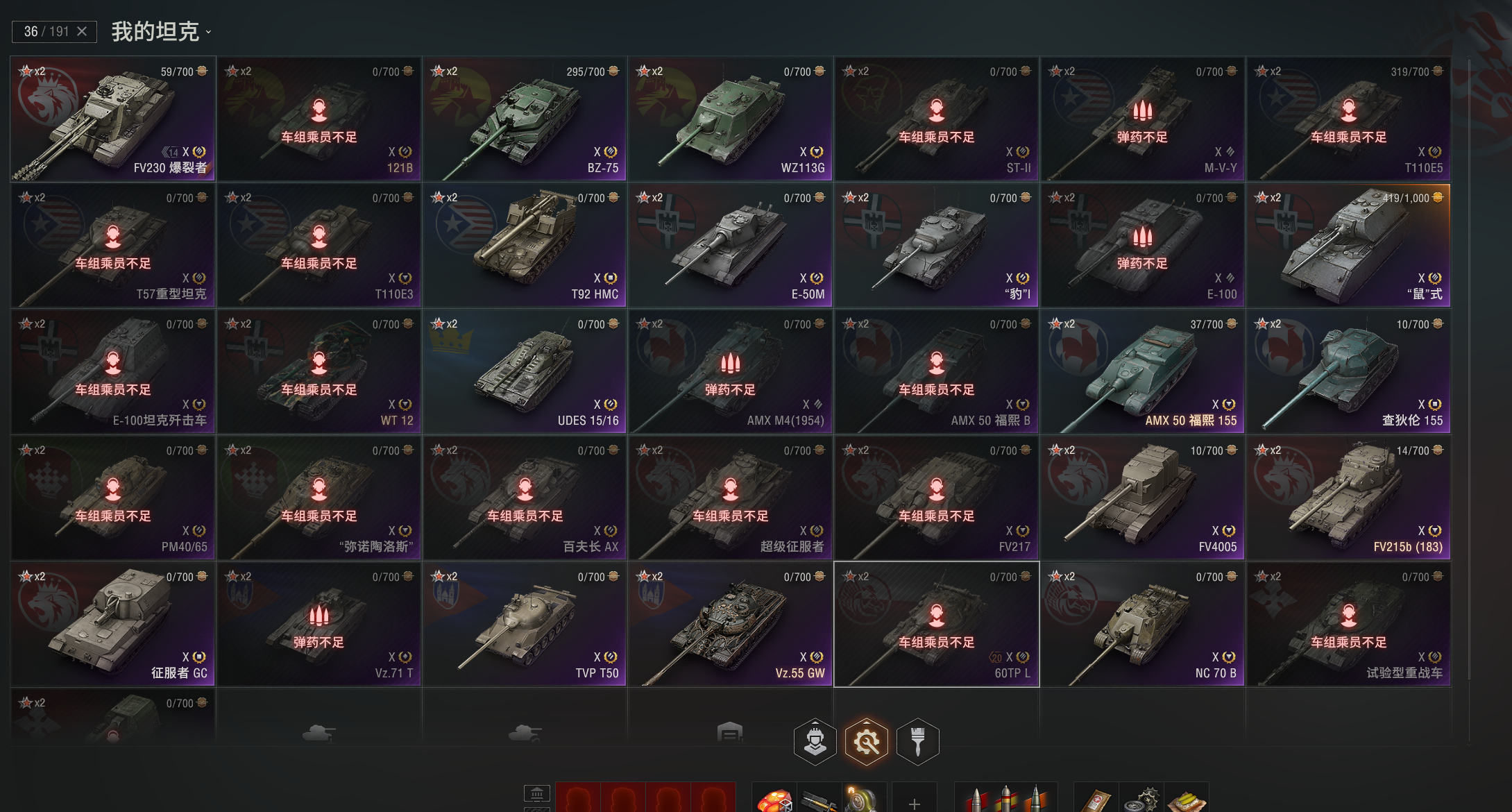Open the equipment wrench-gear hexagon icon
Viewport: 1512px width, 812px height.
click(x=867, y=742)
